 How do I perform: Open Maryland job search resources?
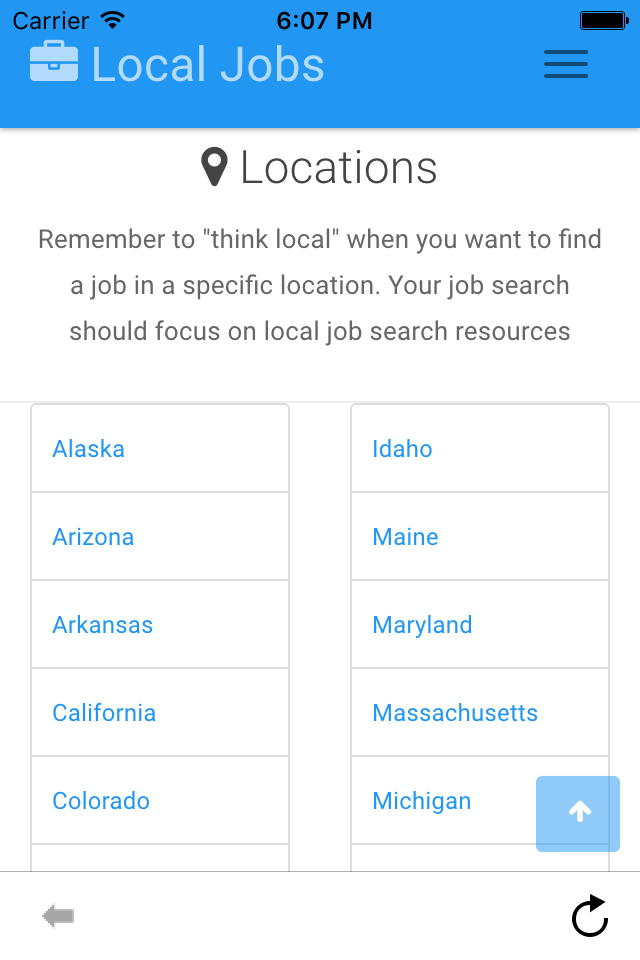422,625
